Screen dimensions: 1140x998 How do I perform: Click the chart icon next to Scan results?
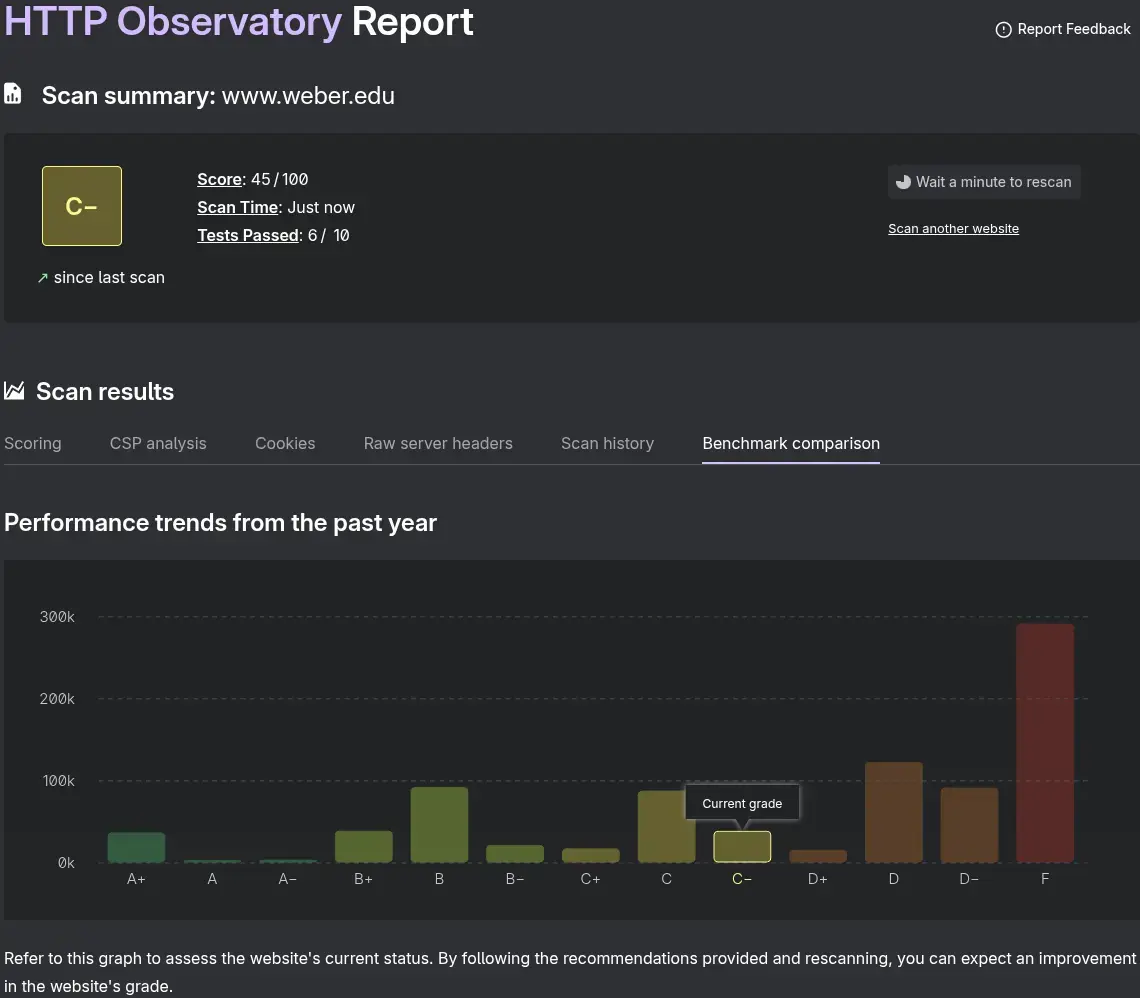click(14, 390)
